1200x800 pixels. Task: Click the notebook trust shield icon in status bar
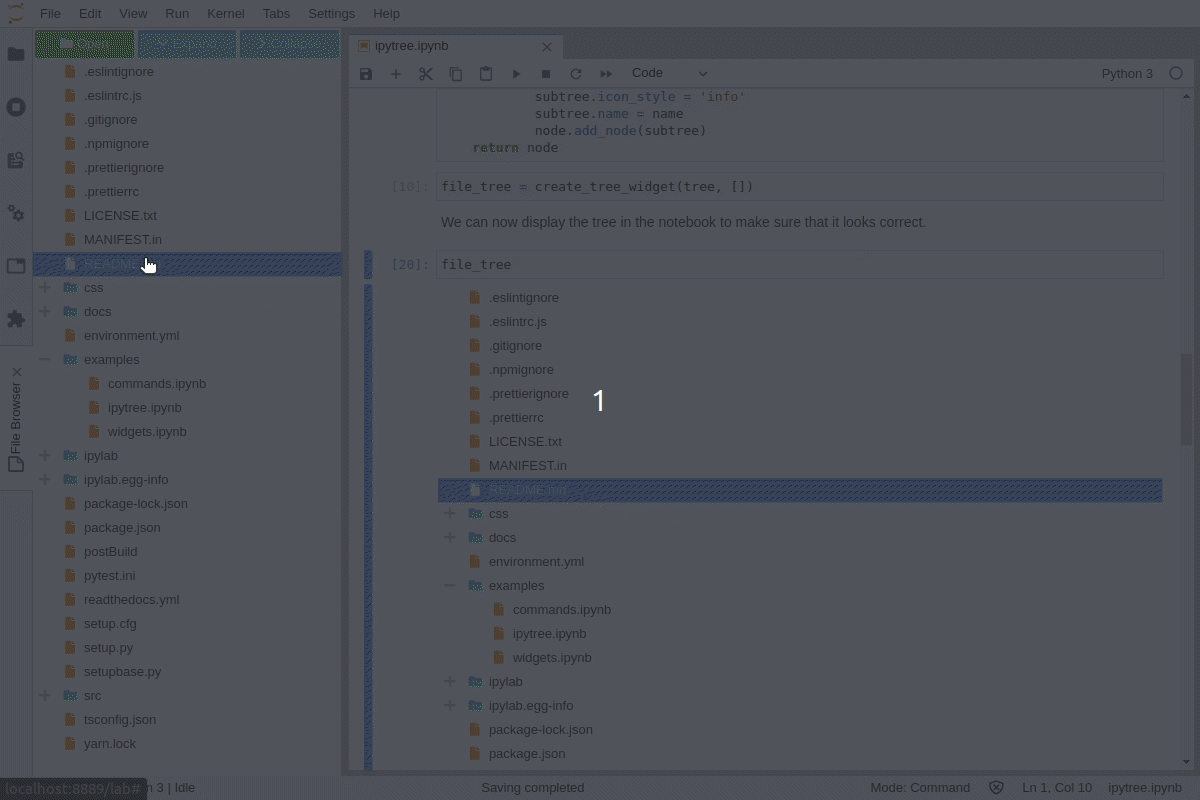point(996,788)
